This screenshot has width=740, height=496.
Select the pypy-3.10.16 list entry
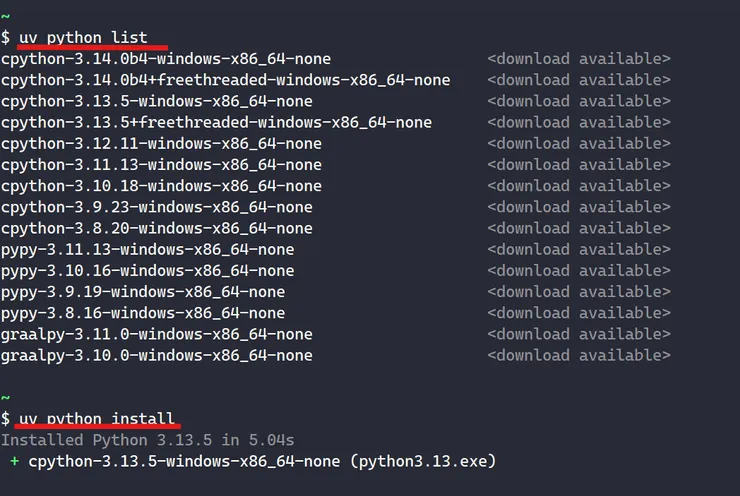(x=148, y=271)
